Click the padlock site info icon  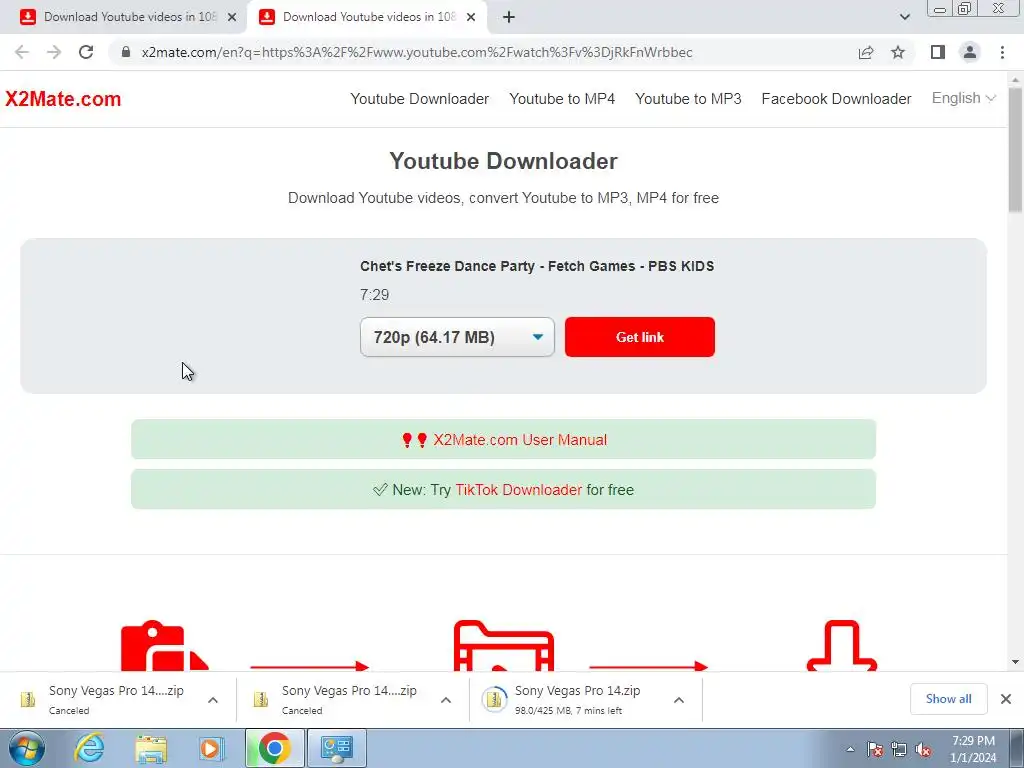click(x=126, y=52)
